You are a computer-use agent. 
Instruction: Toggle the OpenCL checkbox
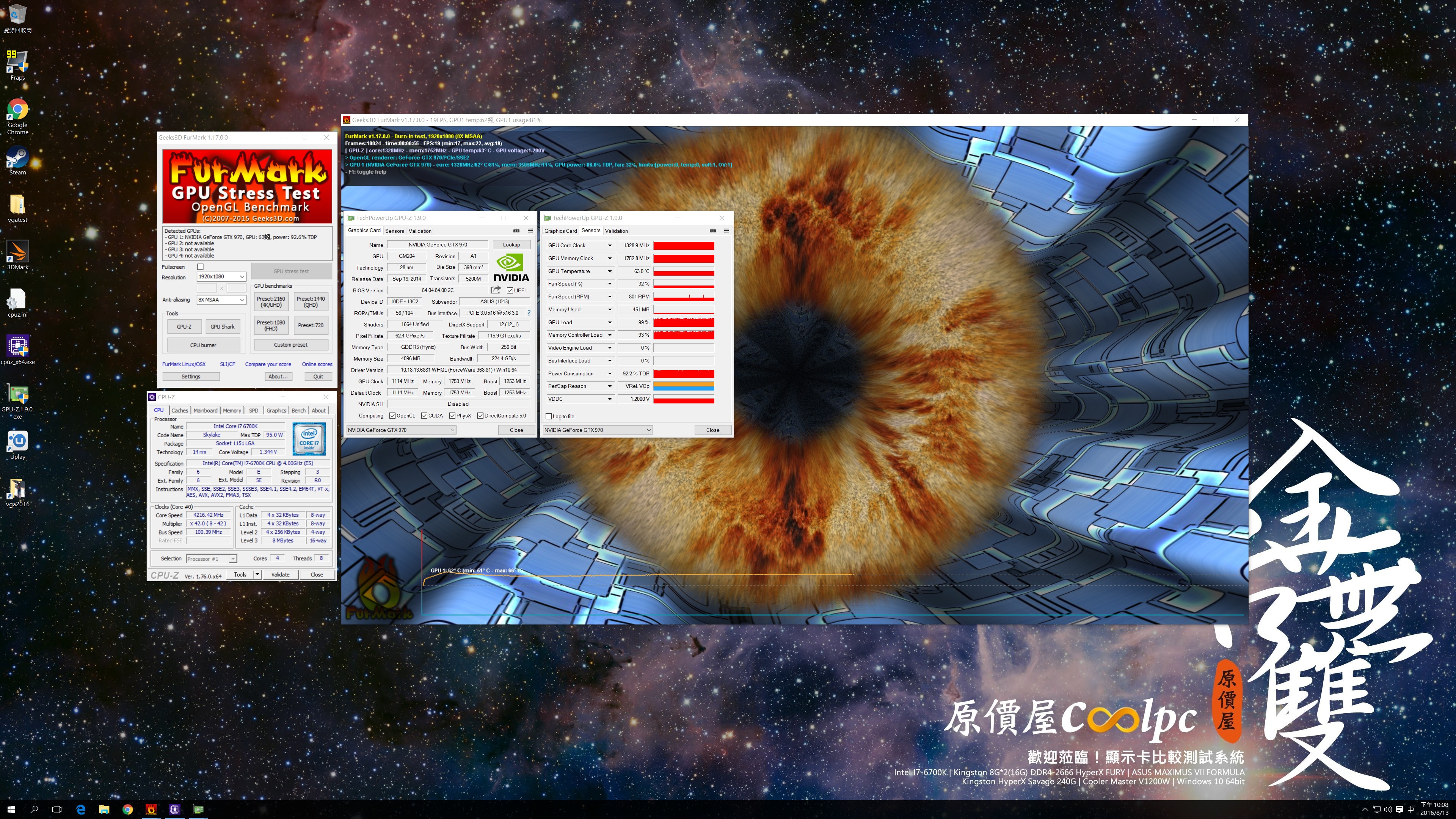392,416
